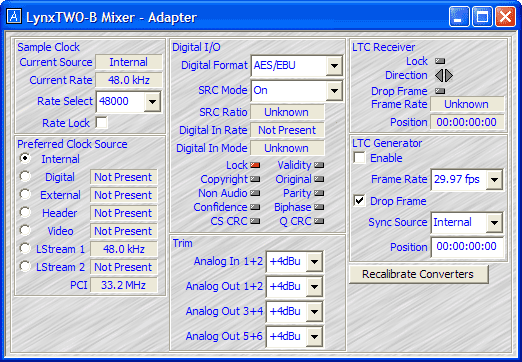The height and width of the screenshot is (362, 522).
Task: Open the Analog Out 1+2 trim dropdown
Action: point(314,287)
